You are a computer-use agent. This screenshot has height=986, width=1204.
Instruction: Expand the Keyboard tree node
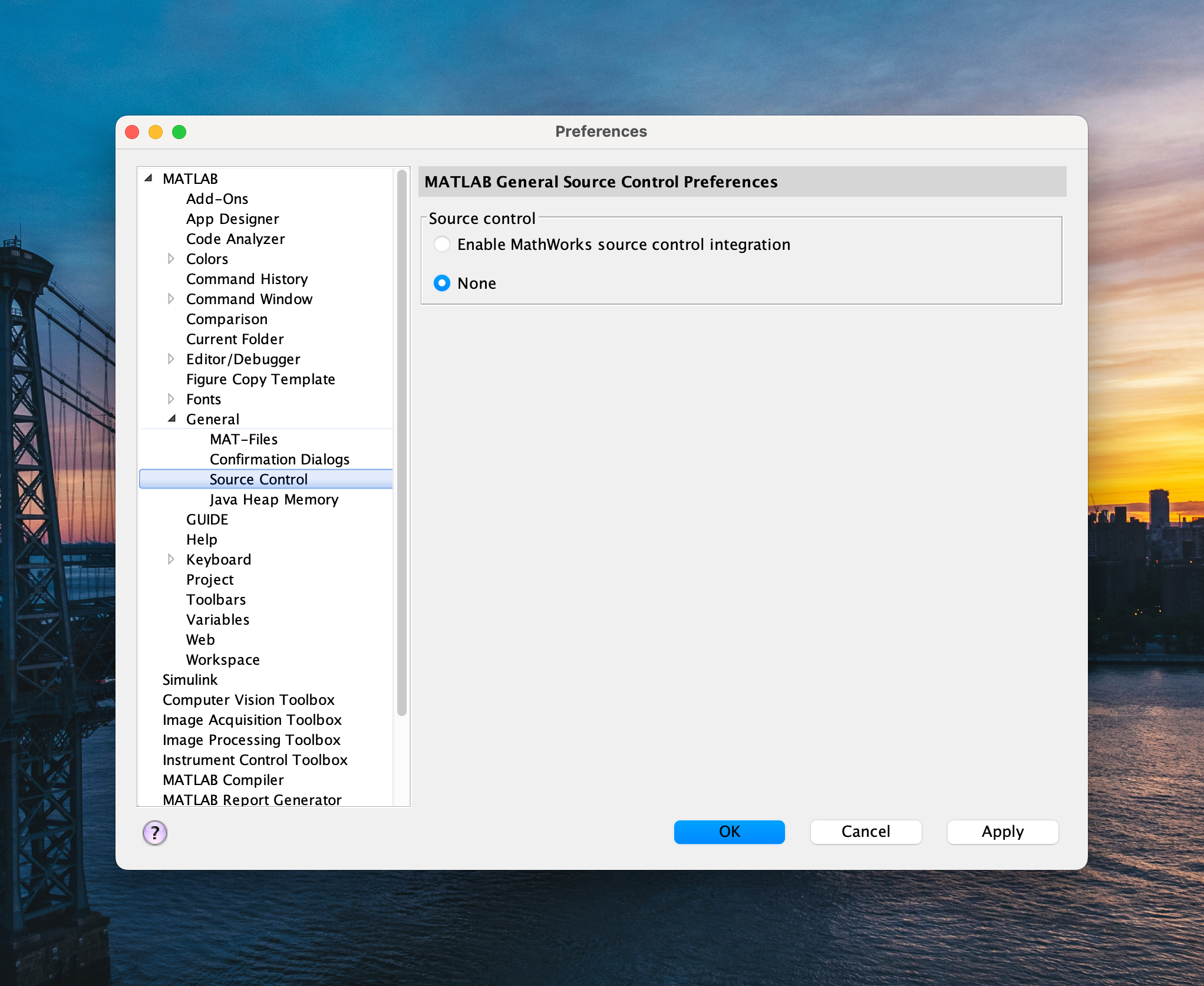click(x=171, y=559)
